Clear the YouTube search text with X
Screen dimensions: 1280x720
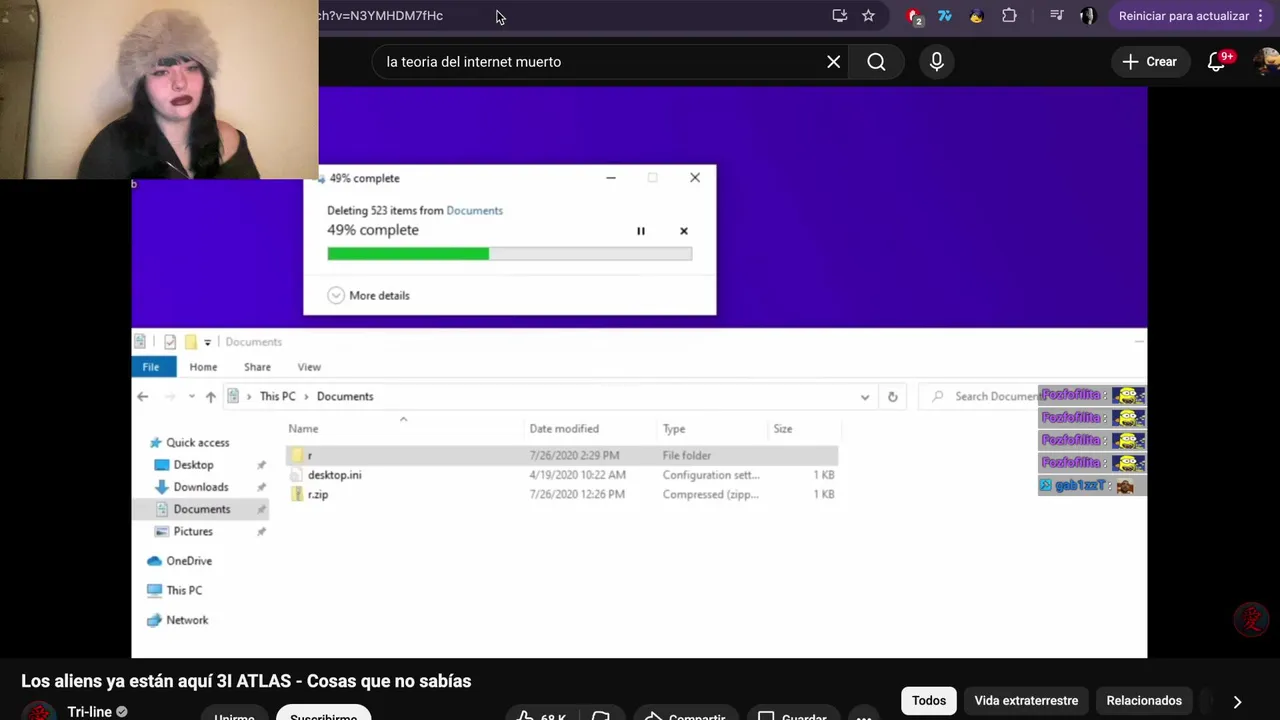coord(833,62)
